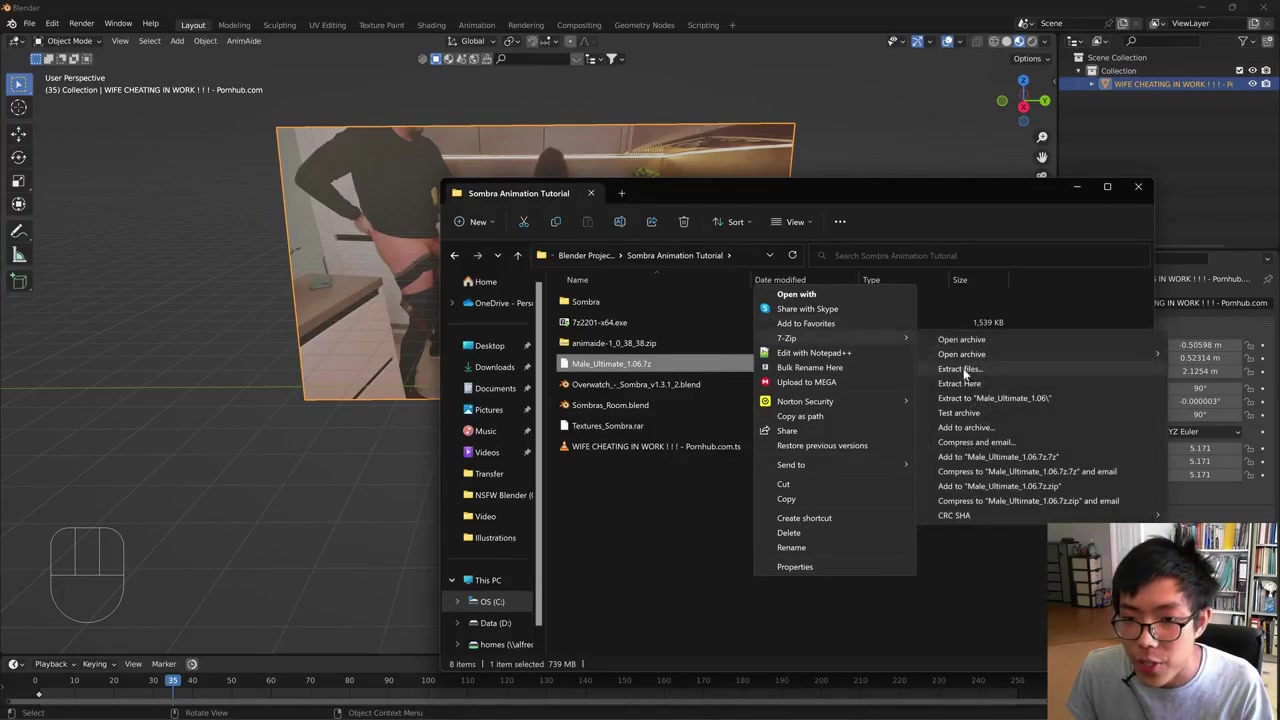Switch to the Animation workspace tab
Screen dimensions: 1280x720
point(476,25)
